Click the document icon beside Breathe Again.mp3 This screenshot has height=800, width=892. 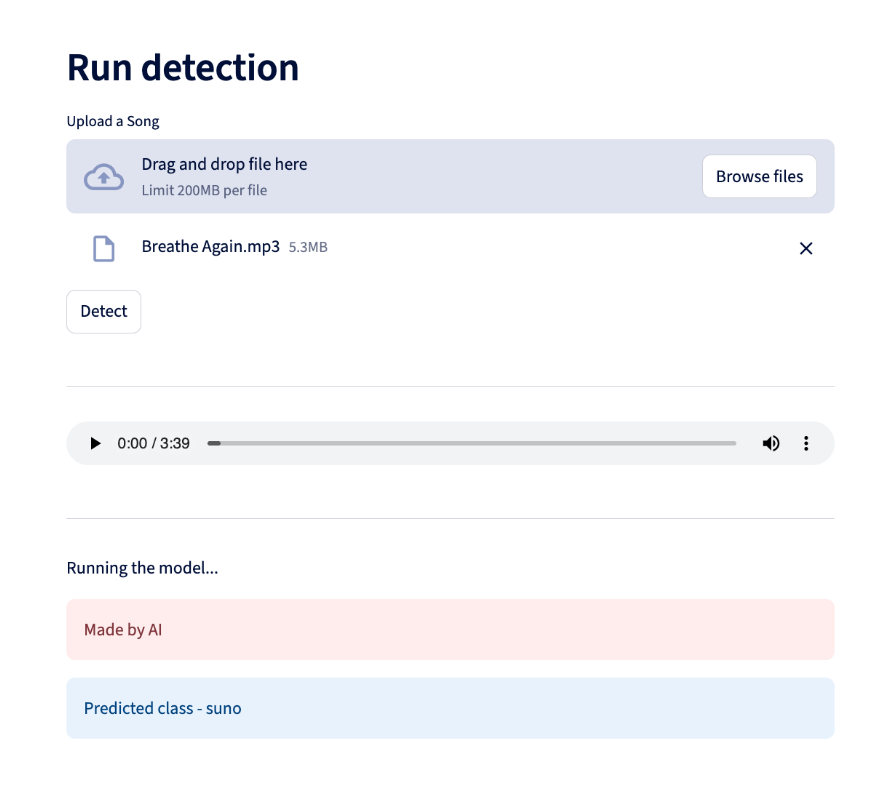click(x=104, y=248)
